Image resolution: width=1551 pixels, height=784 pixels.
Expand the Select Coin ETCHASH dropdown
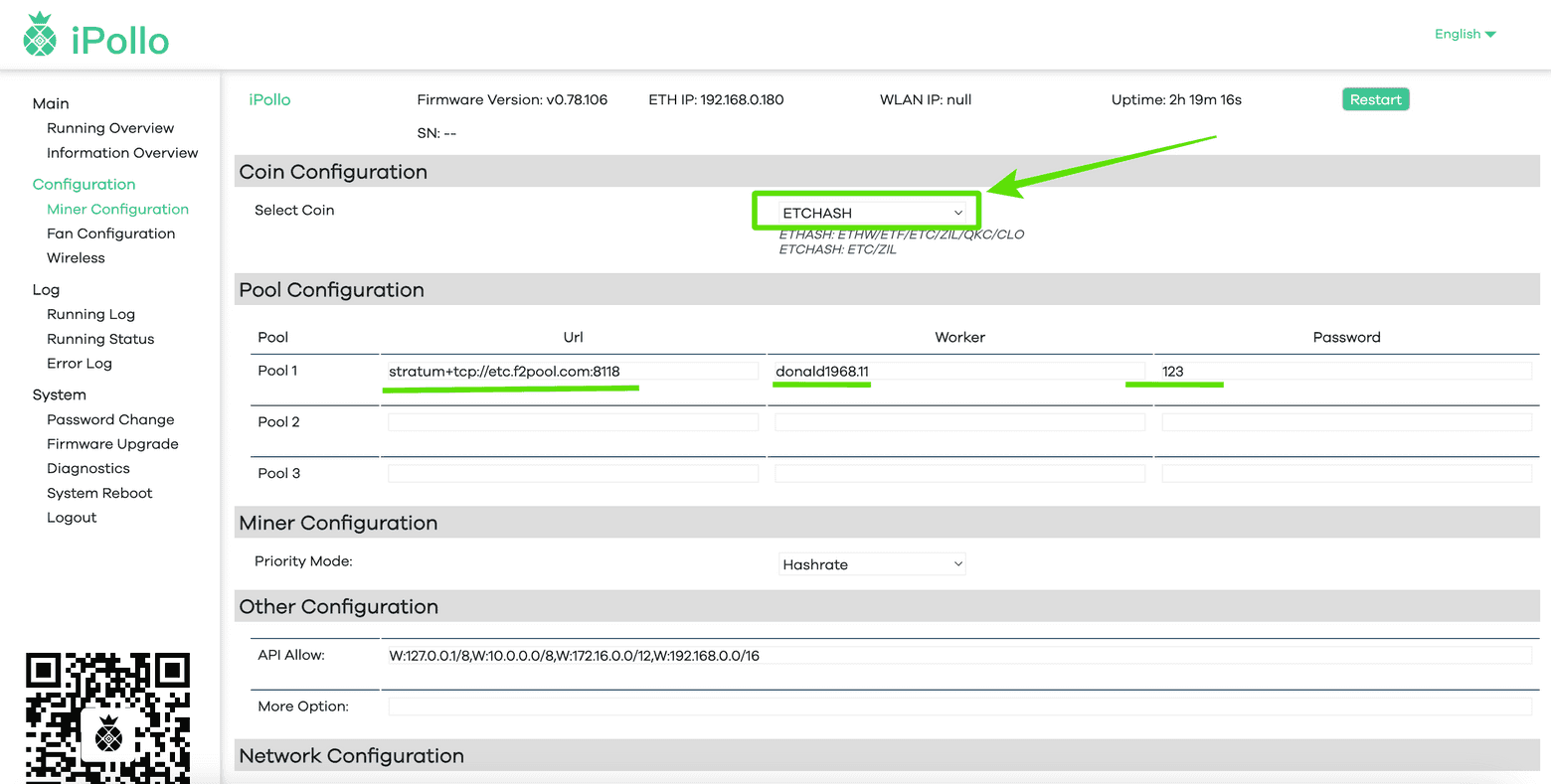pyautogui.click(x=872, y=213)
